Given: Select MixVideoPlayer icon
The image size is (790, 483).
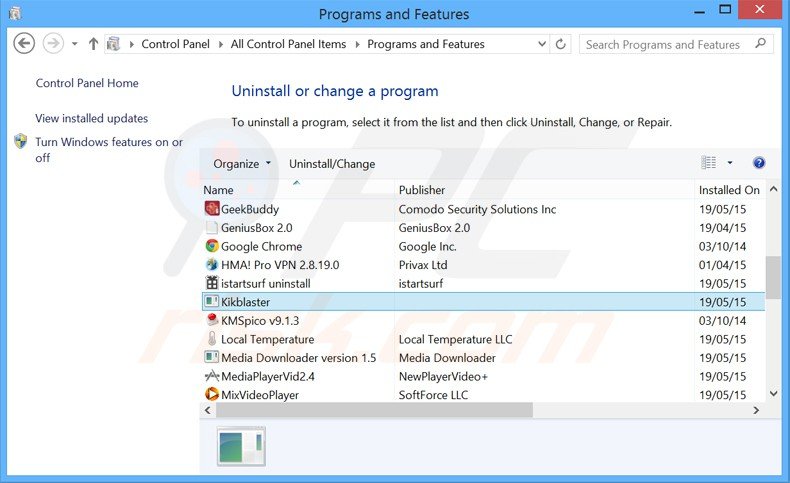Looking at the screenshot, I should click(212, 394).
